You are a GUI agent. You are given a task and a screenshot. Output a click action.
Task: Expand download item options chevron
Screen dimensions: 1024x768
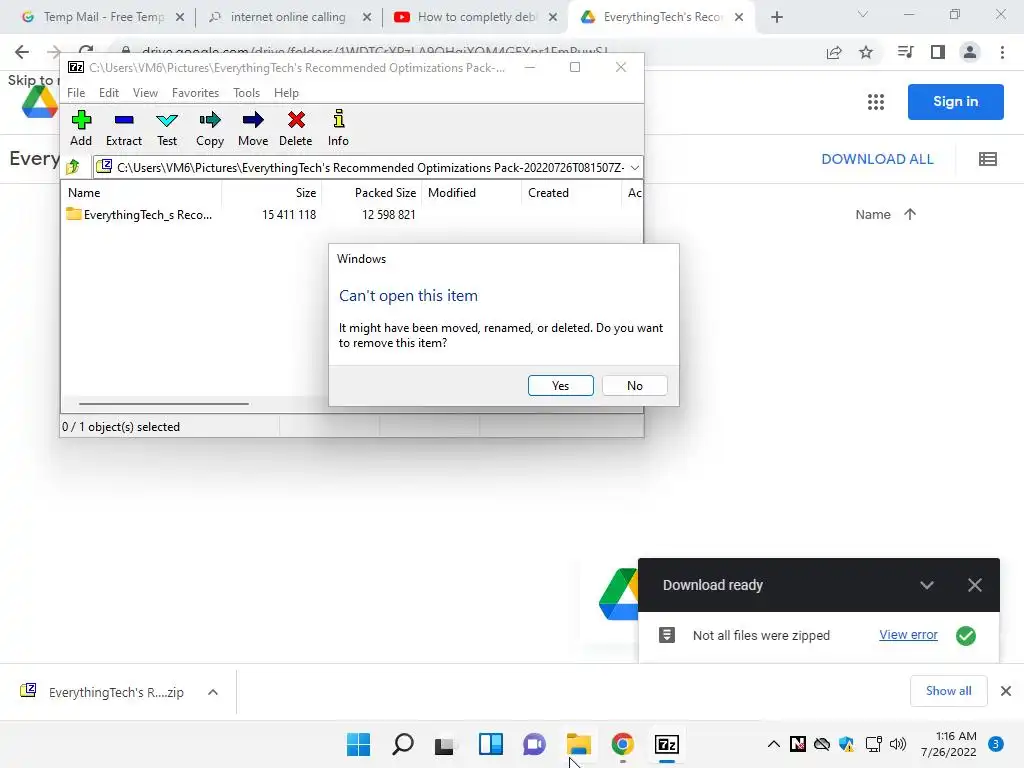pos(213,692)
